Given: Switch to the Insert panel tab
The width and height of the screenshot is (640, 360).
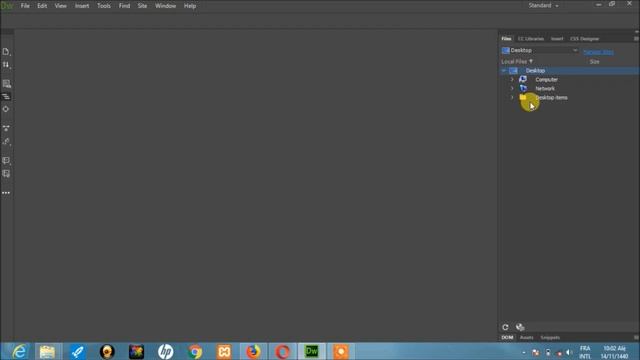Looking at the screenshot, I should pyautogui.click(x=557, y=39).
